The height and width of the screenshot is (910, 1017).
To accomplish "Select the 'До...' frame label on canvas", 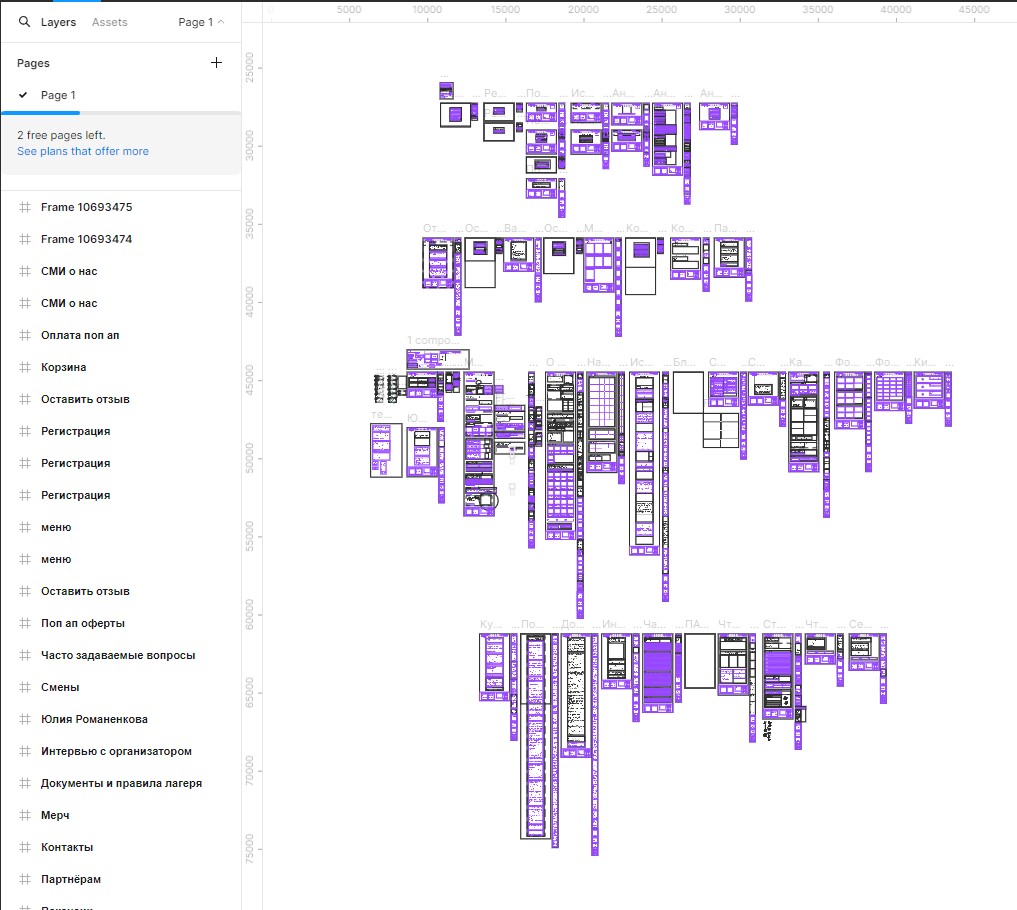I will coord(572,624).
